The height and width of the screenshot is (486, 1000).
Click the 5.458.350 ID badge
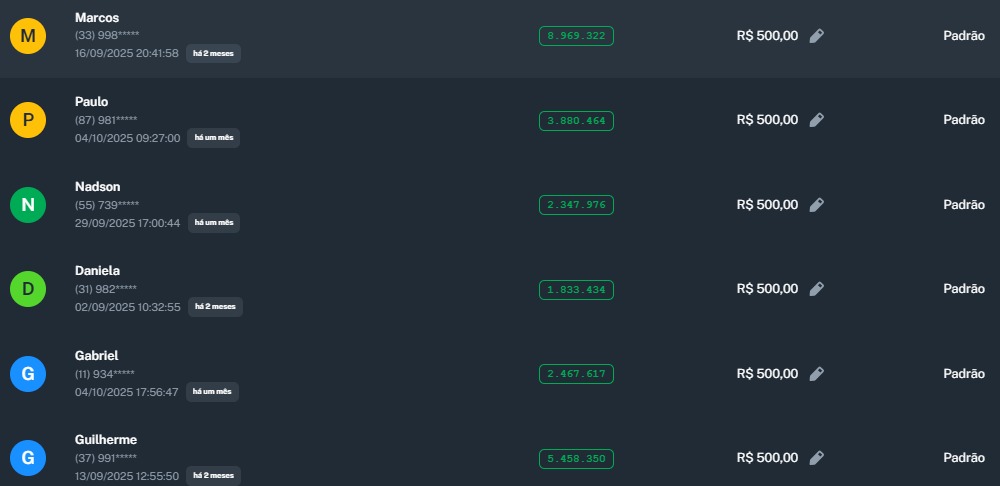[x=576, y=459]
